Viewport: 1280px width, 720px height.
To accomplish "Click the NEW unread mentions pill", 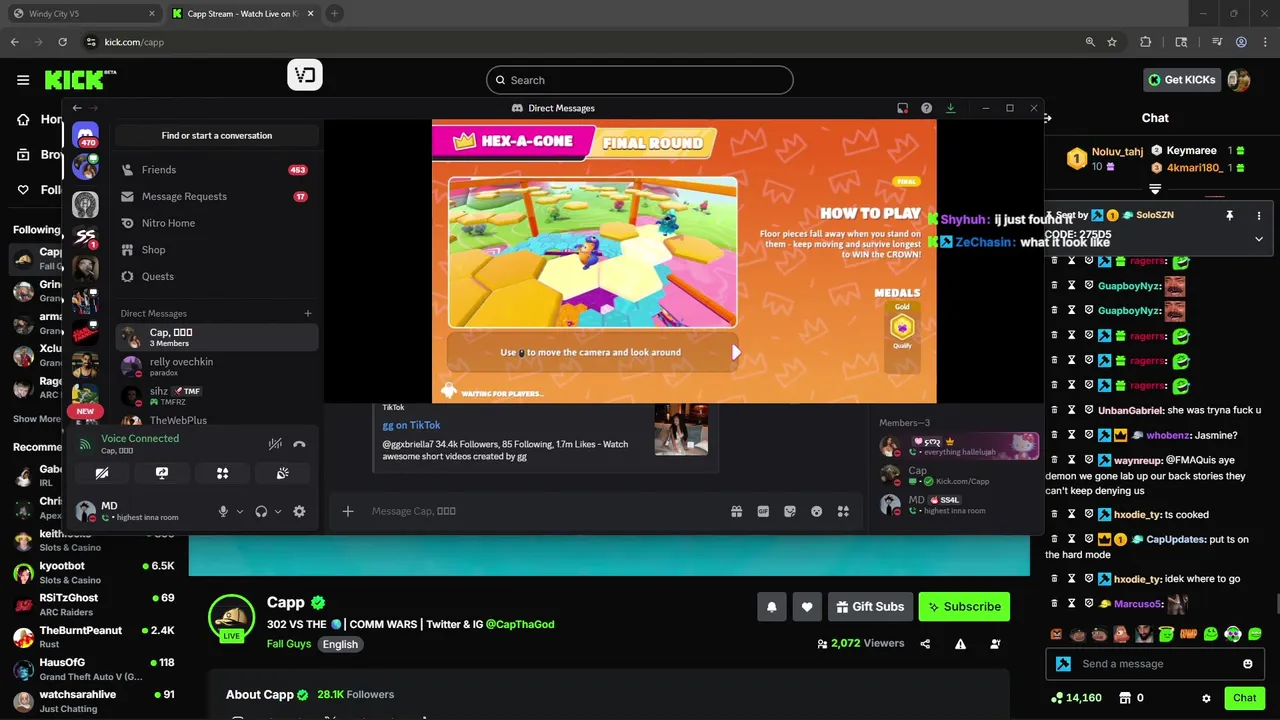I will point(85,411).
